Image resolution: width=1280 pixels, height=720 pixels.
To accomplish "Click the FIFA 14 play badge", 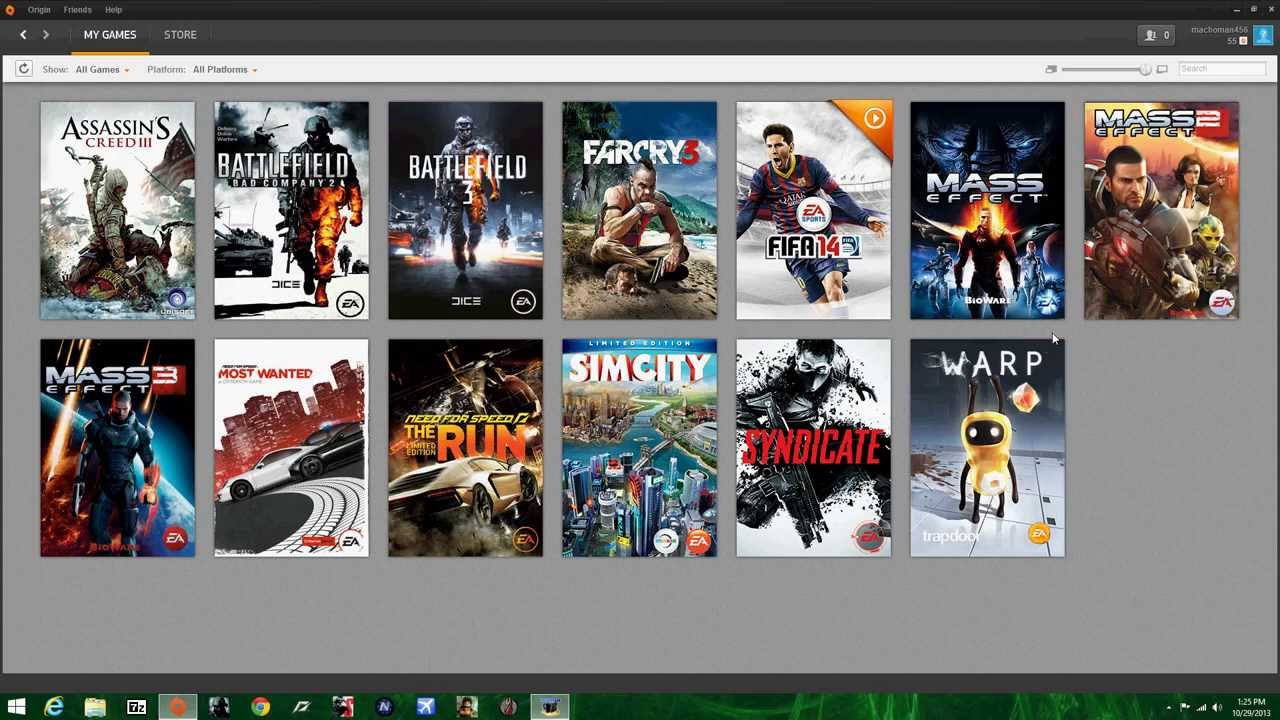I will point(874,119).
